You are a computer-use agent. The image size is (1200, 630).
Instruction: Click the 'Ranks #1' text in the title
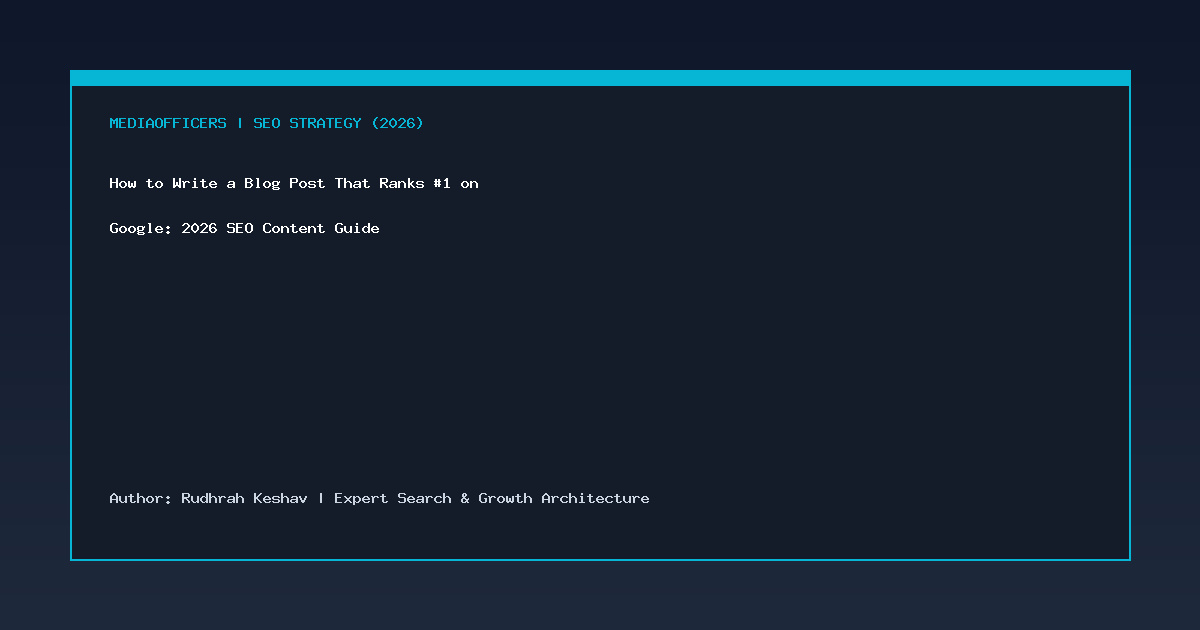415,183
